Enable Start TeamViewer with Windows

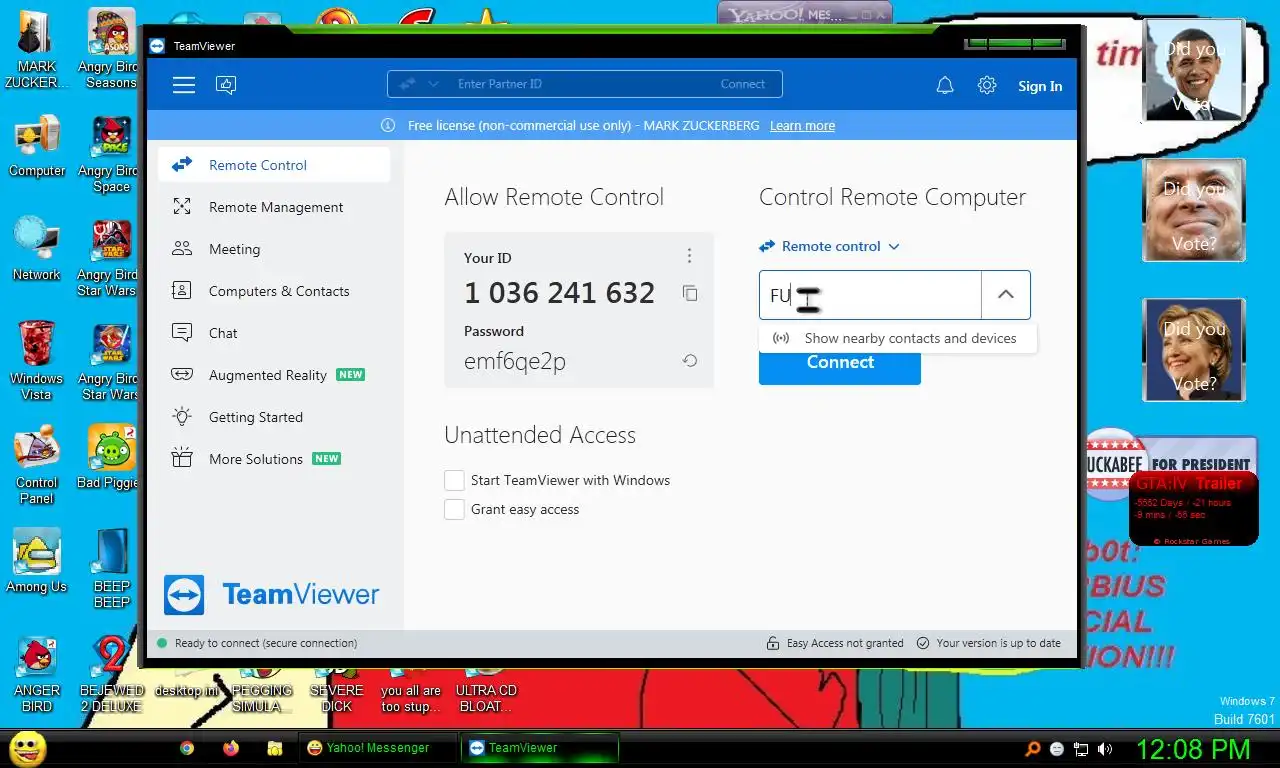(x=454, y=480)
